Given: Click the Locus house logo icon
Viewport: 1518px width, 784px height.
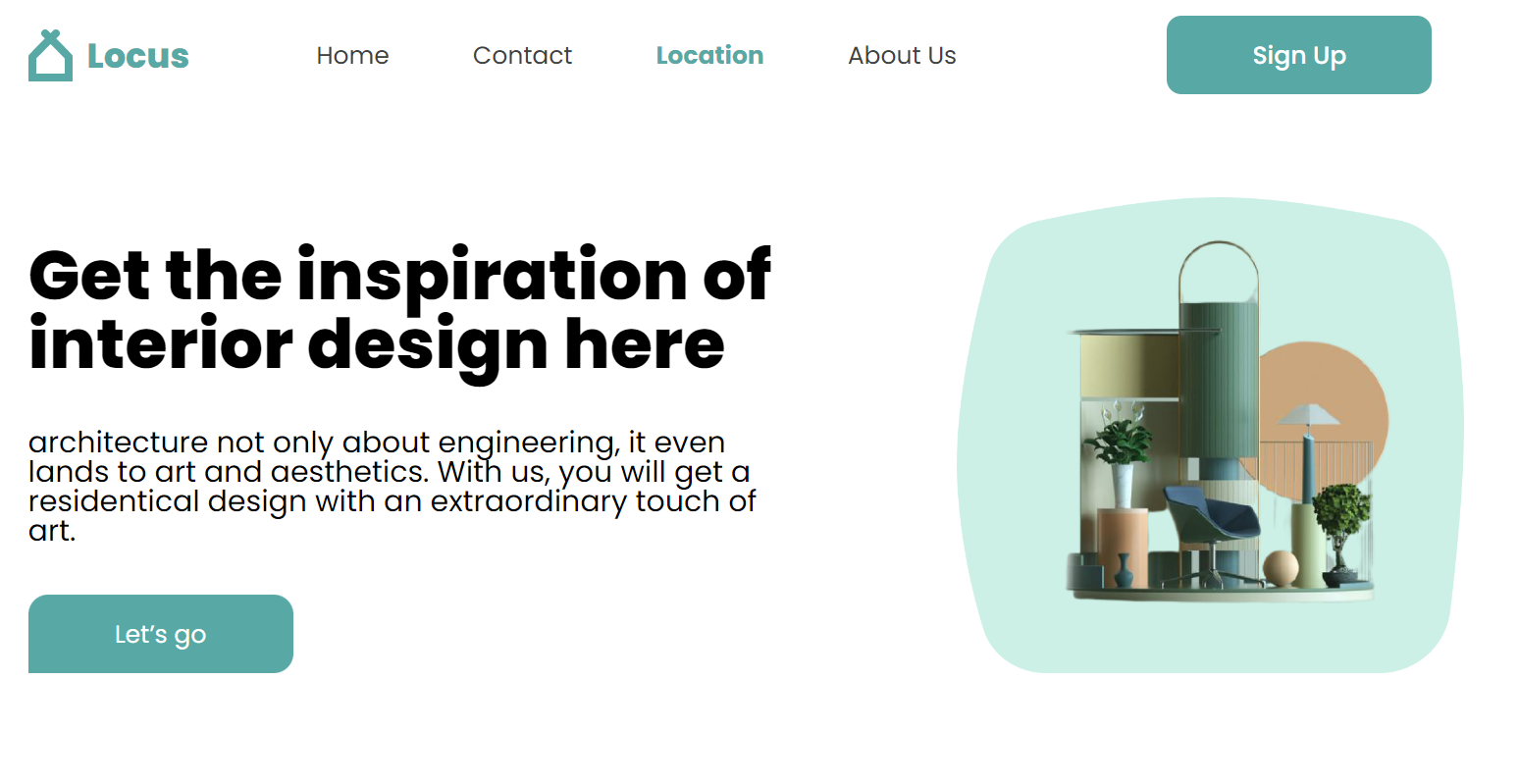Looking at the screenshot, I should tap(50, 56).
